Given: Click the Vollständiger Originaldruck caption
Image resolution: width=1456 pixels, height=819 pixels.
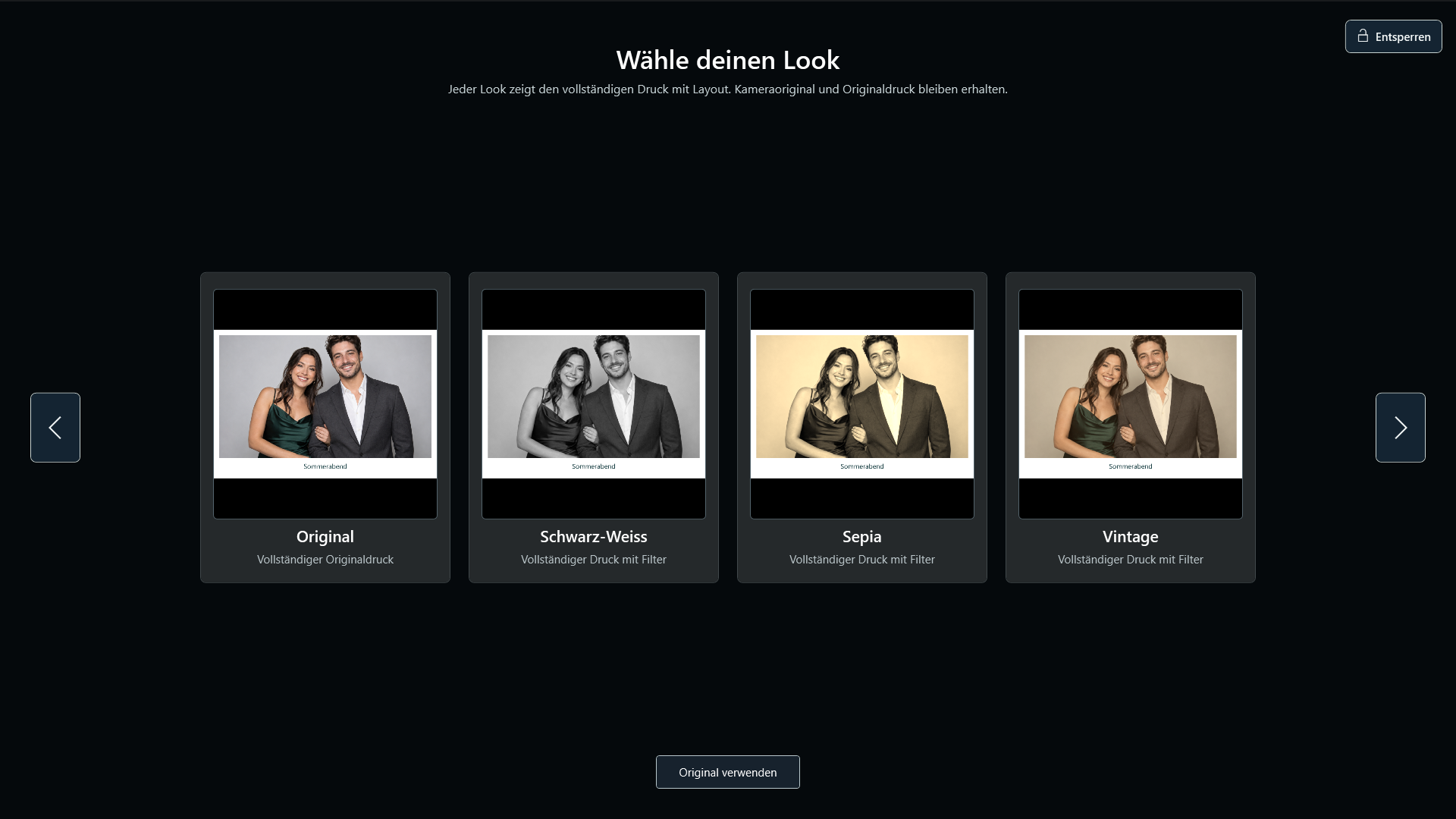Looking at the screenshot, I should pyautogui.click(x=325, y=560).
